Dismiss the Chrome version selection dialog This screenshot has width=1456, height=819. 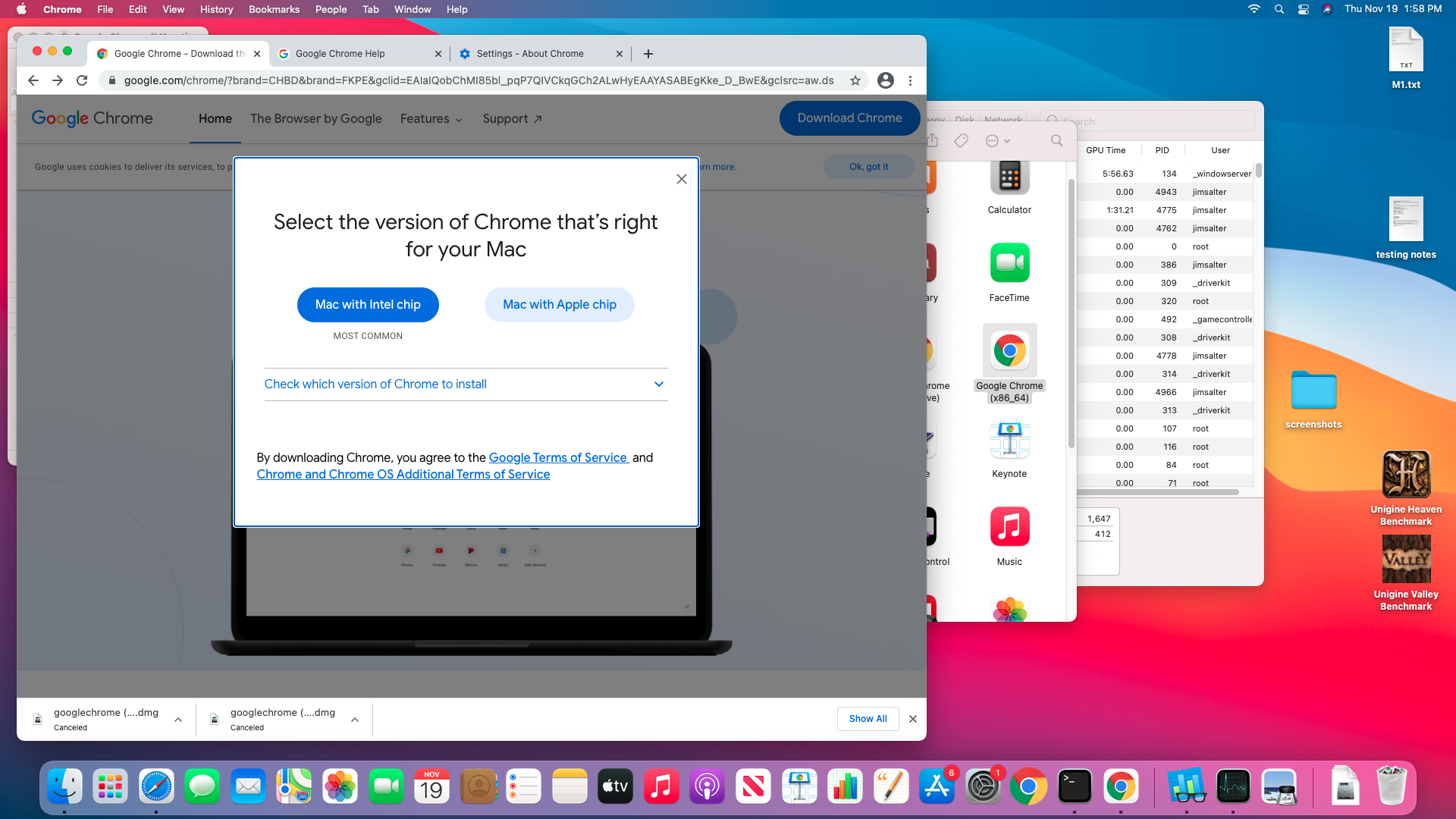tap(681, 179)
